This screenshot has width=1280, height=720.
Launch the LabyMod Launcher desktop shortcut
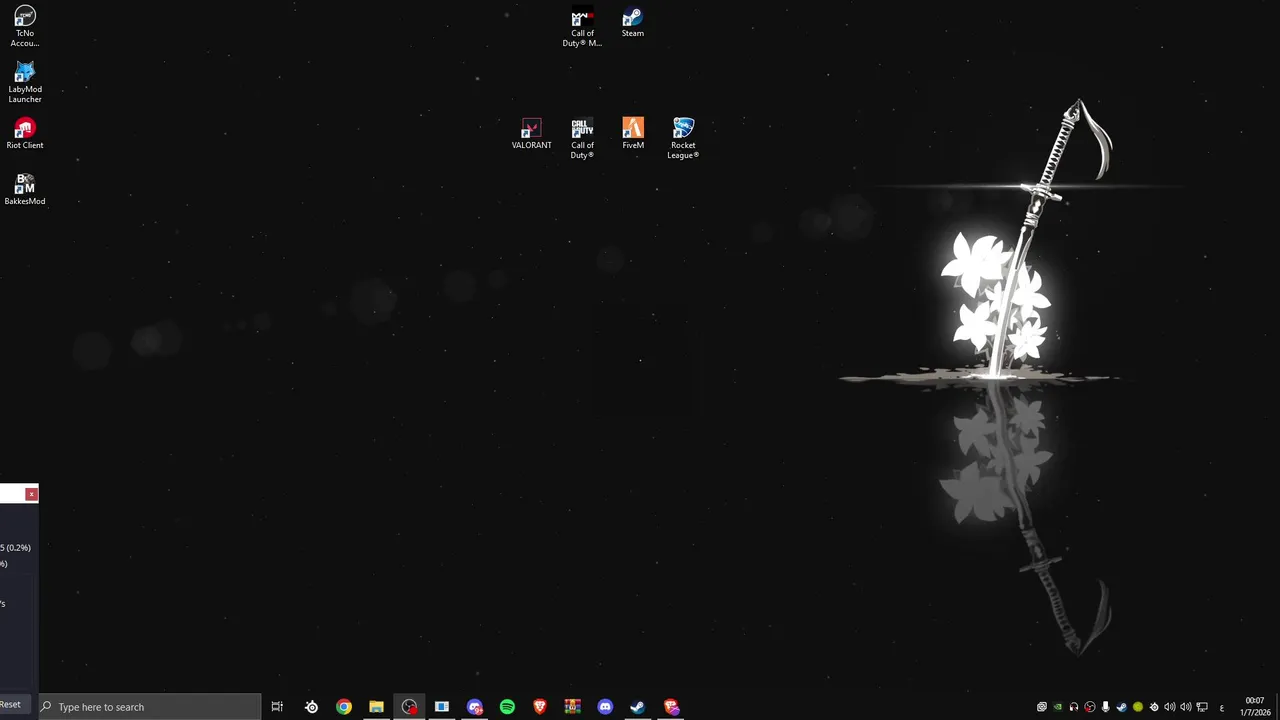(x=25, y=83)
